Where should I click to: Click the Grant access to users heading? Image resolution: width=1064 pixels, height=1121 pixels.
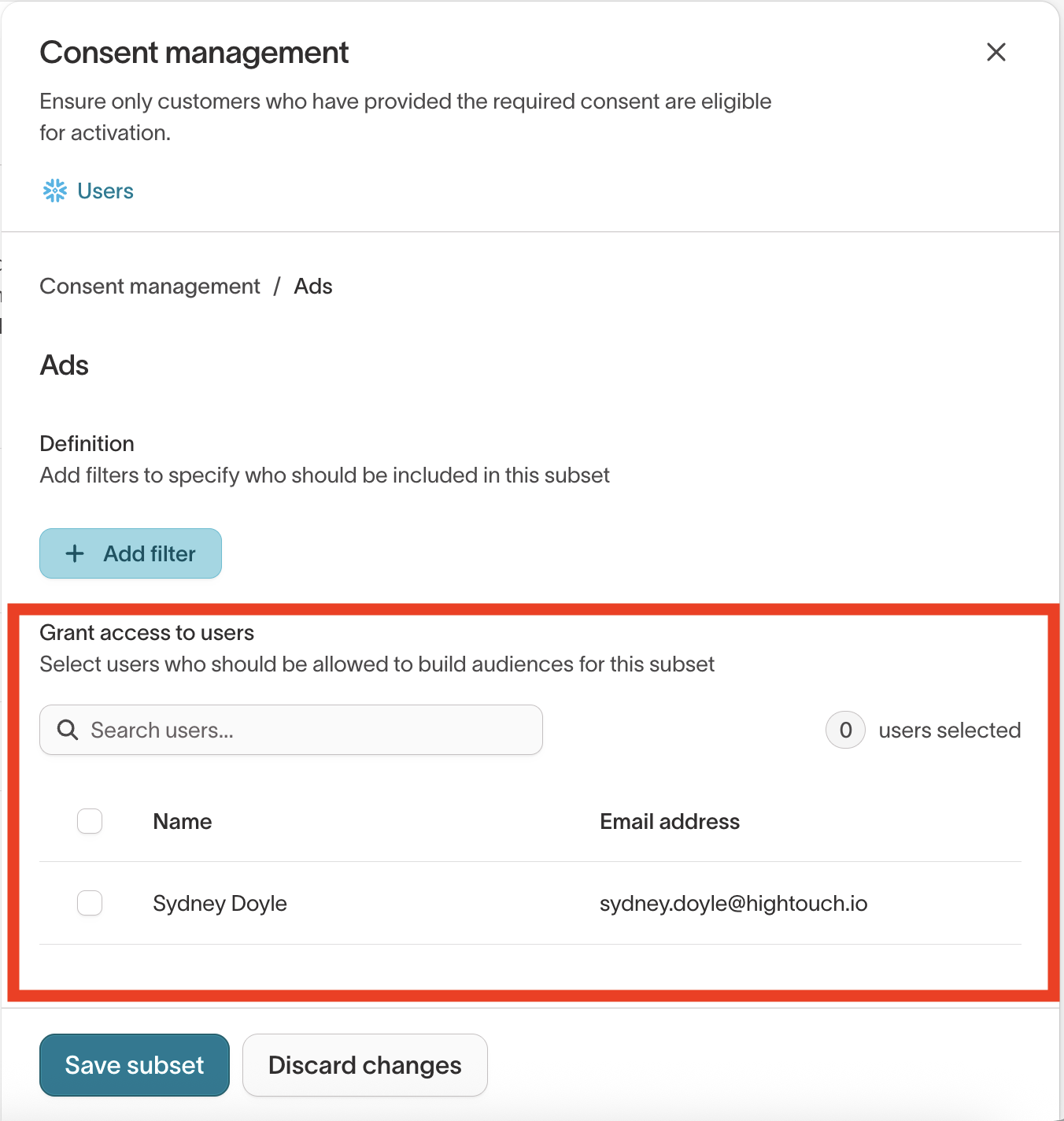pyautogui.click(x=147, y=633)
